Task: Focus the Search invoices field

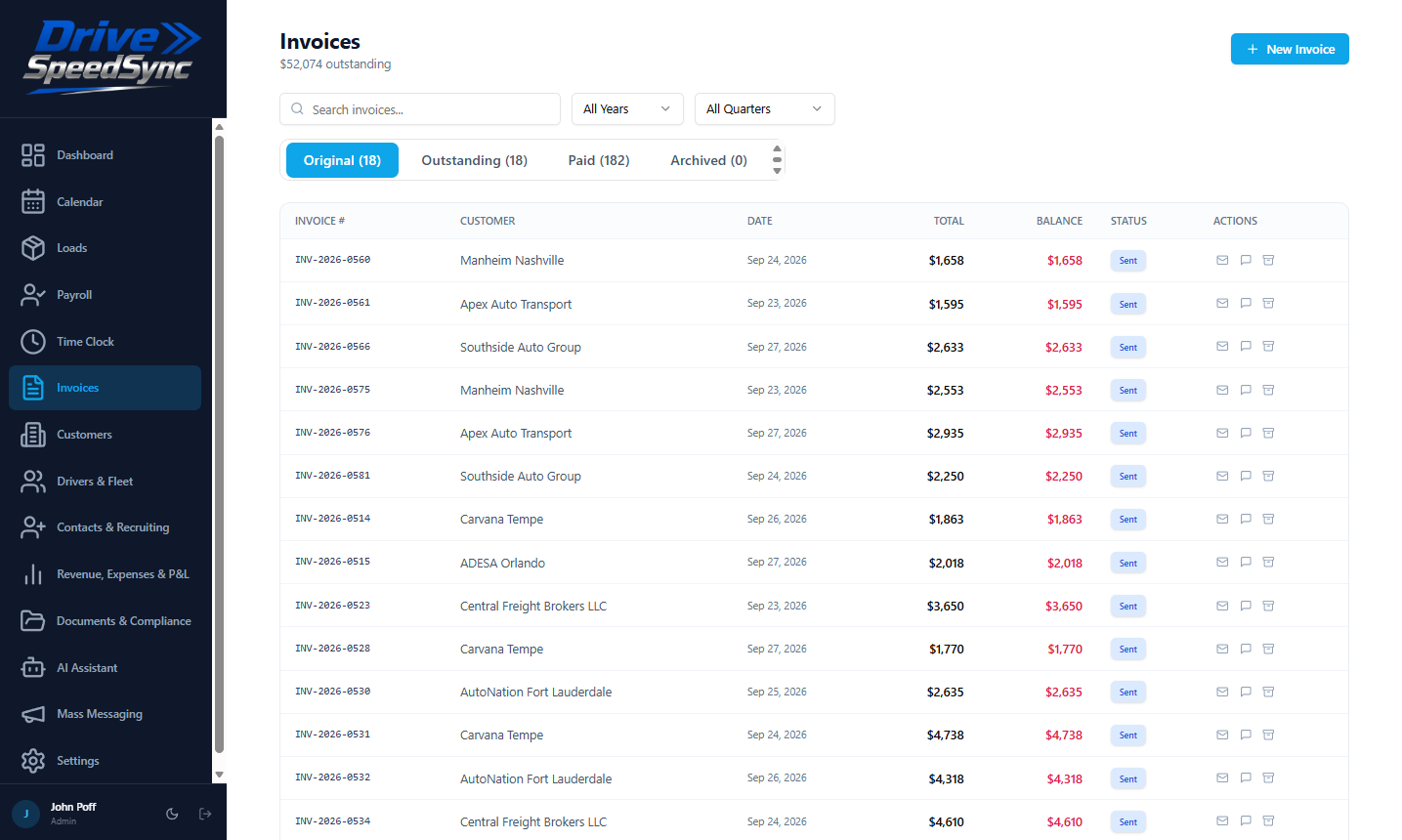Action: pyautogui.click(x=420, y=109)
